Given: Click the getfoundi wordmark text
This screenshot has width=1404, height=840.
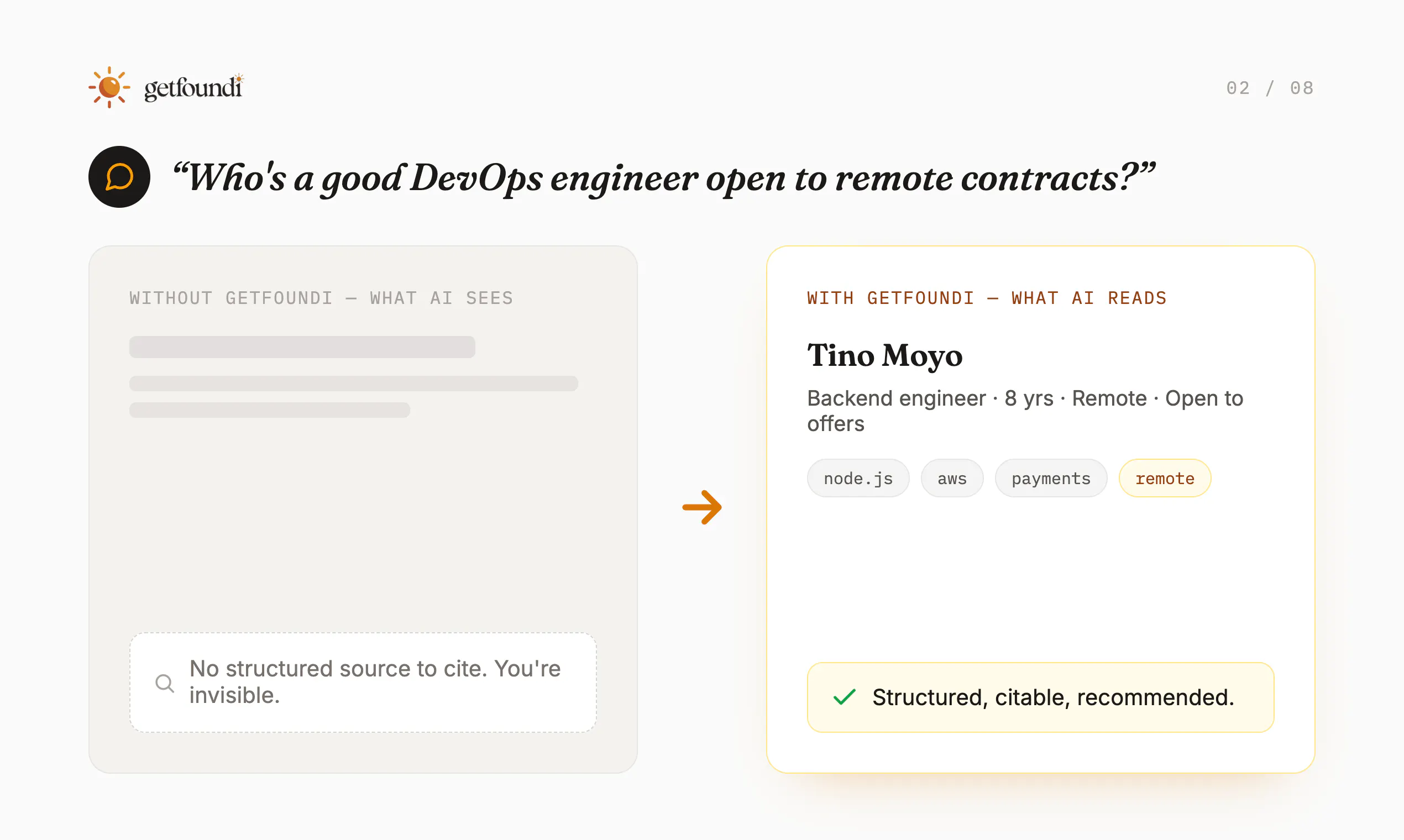Looking at the screenshot, I should point(194,88).
